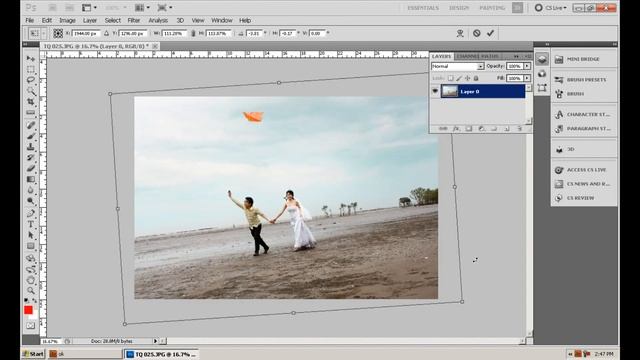The width and height of the screenshot is (640, 360).
Task: Switch to the Essentials workspace
Action: pos(423,8)
